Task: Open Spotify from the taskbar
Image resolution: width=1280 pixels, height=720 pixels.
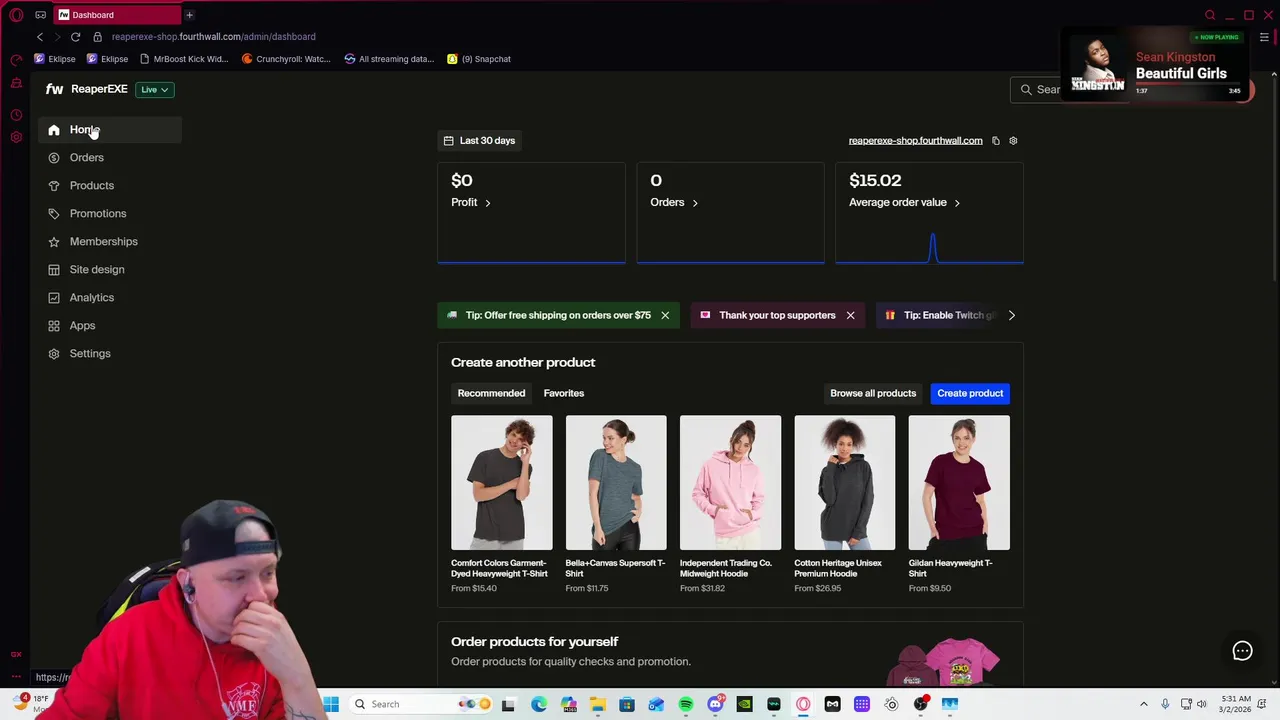Action: point(686,704)
